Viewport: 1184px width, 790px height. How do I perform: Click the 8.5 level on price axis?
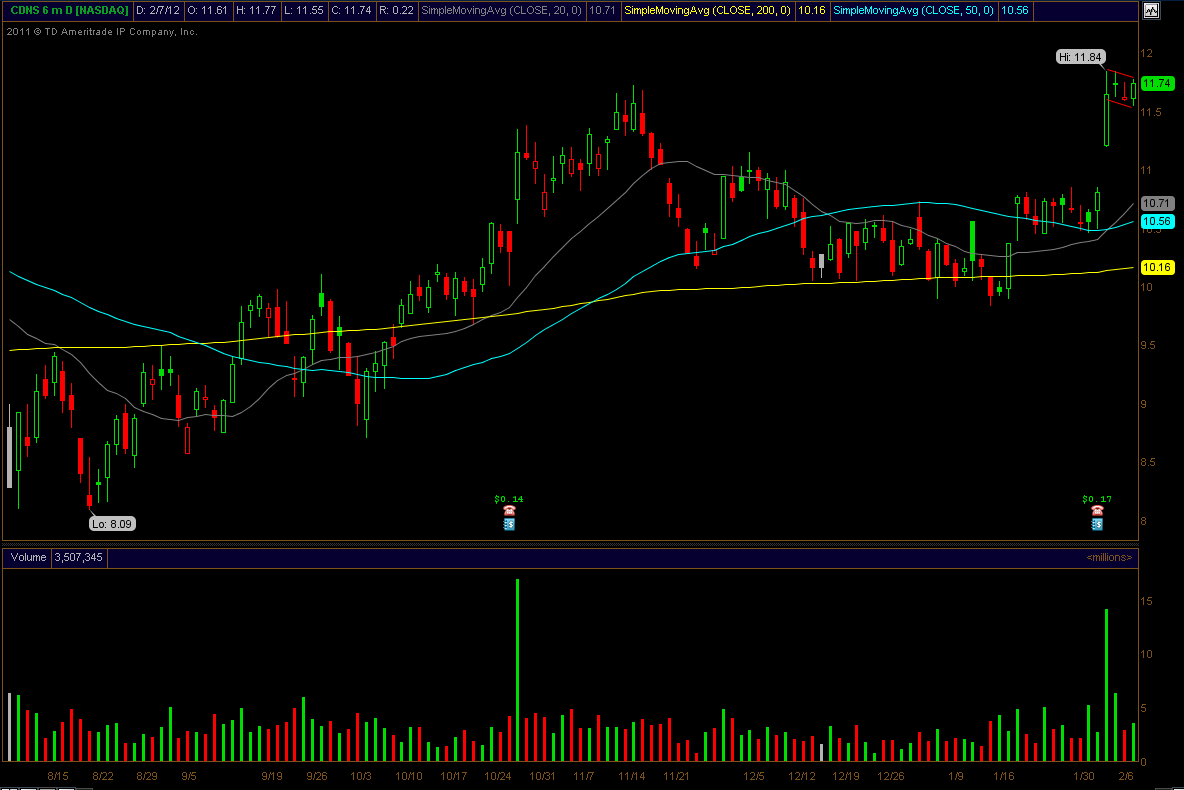tap(1148, 462)
